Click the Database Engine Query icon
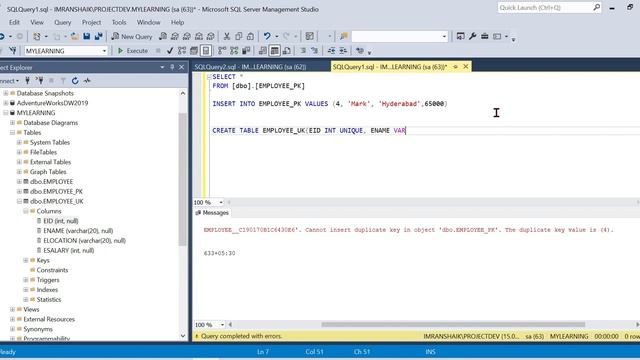Screen dimensions: 640x360 pyautogui.click(x=163, y=37)
